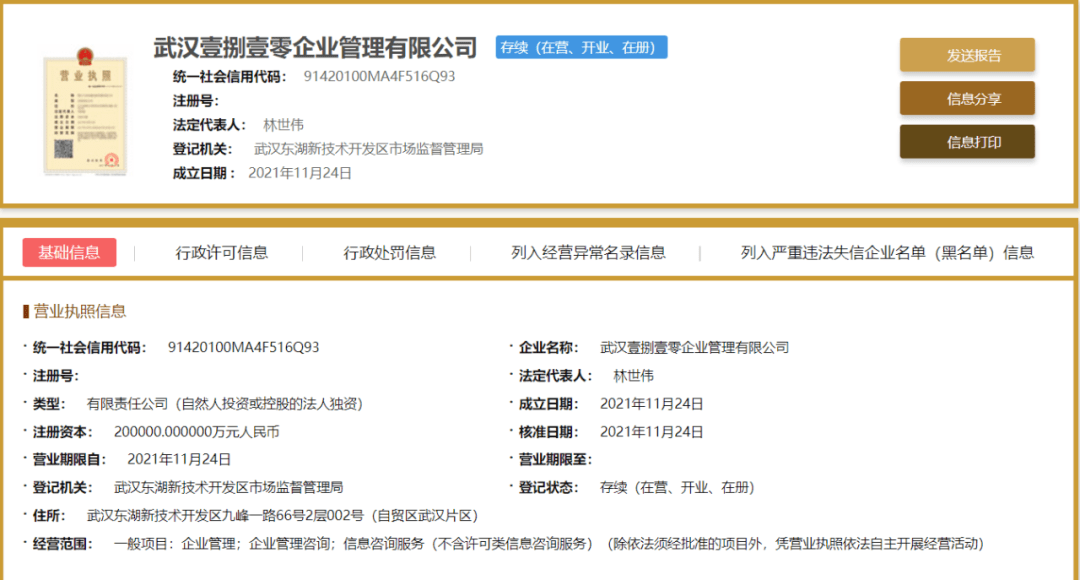Screen dimensions: 1080x580
Task: Click the 住所 address text
Action: pos(282,516)
